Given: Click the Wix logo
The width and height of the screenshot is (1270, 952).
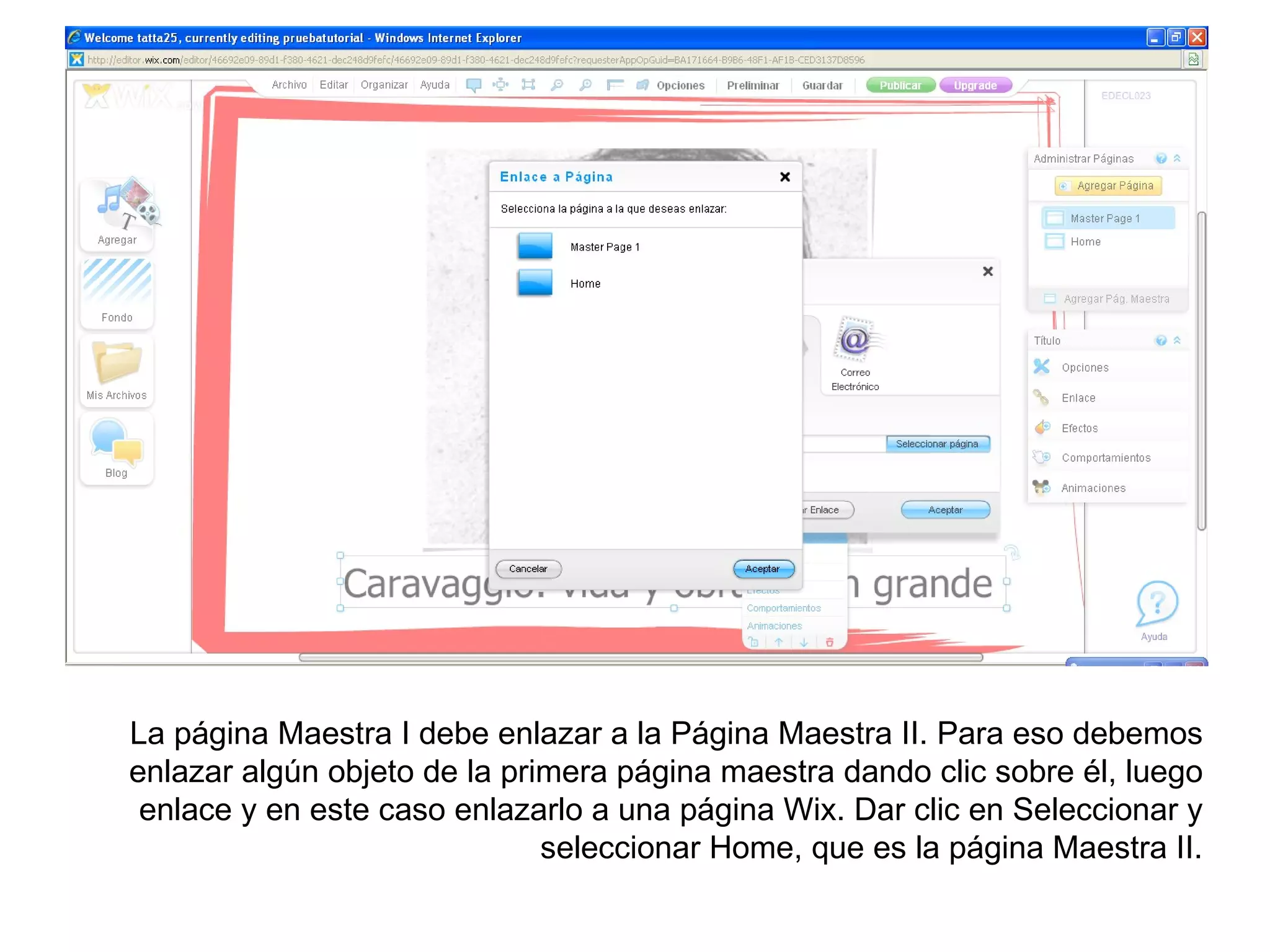Looking at the screenshot, I should (x=128, y=96).
